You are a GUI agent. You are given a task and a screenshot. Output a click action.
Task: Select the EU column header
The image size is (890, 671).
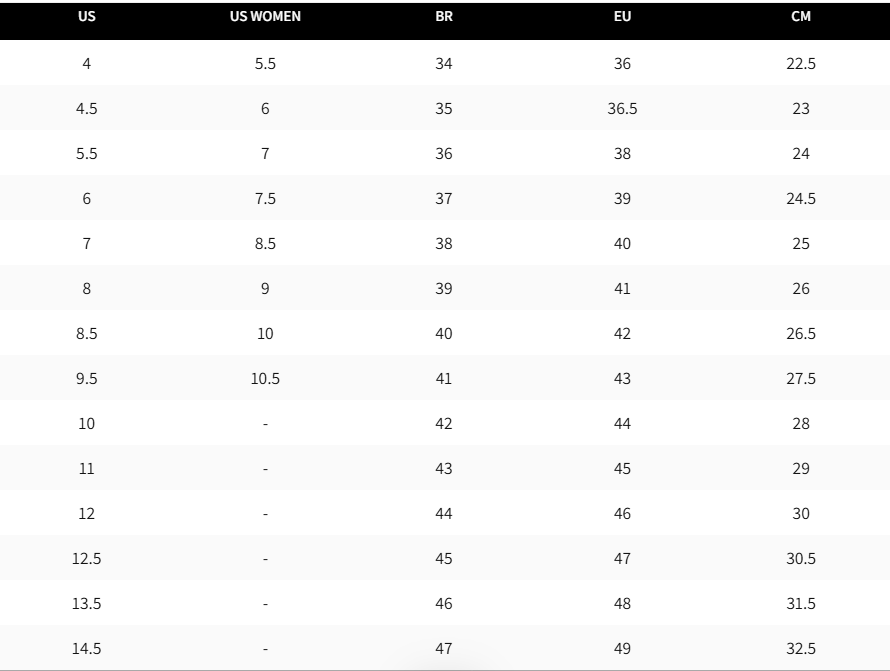(x=622, y=16)
